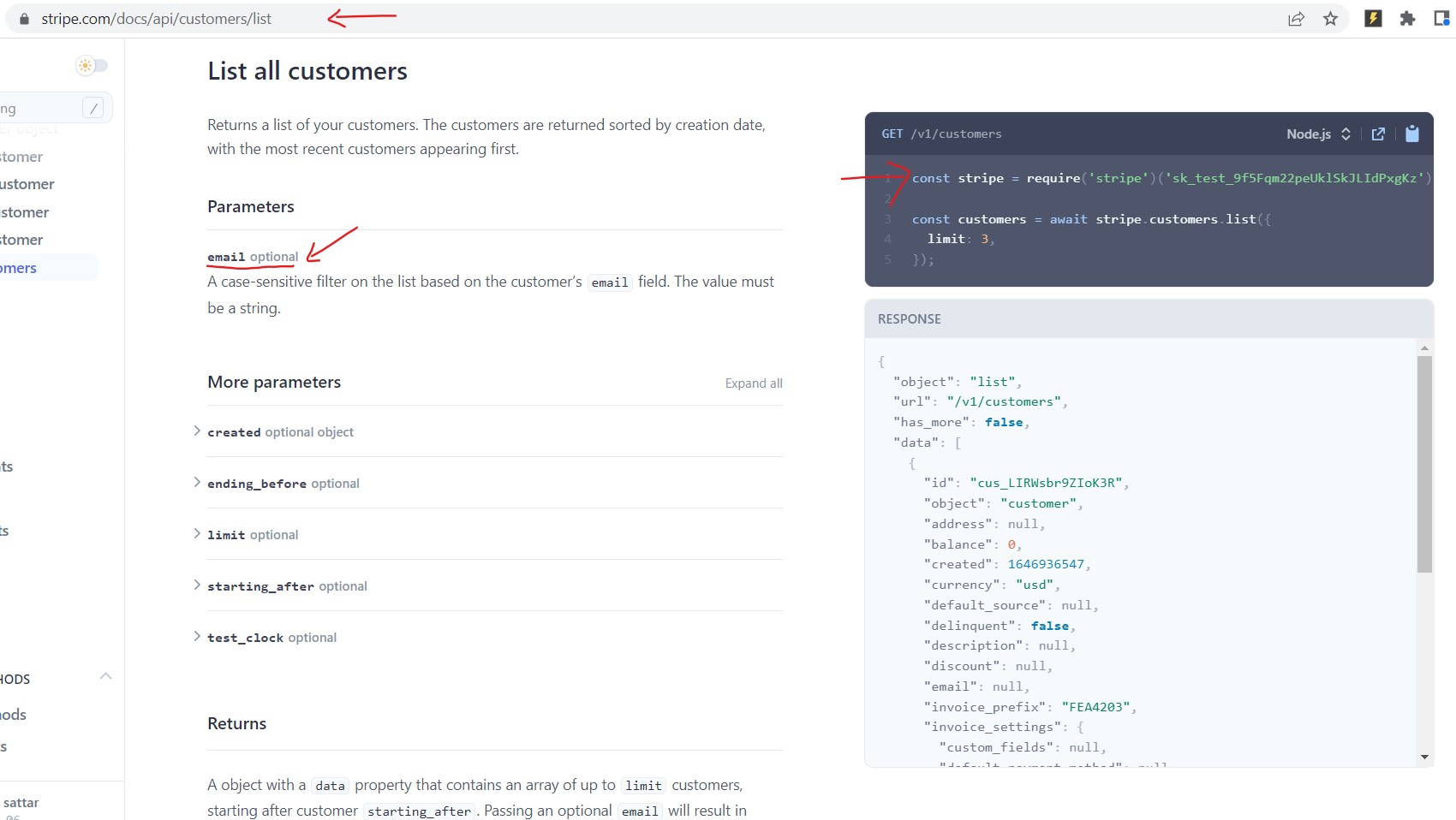Click the site info lock icon

tap(24, 19)
